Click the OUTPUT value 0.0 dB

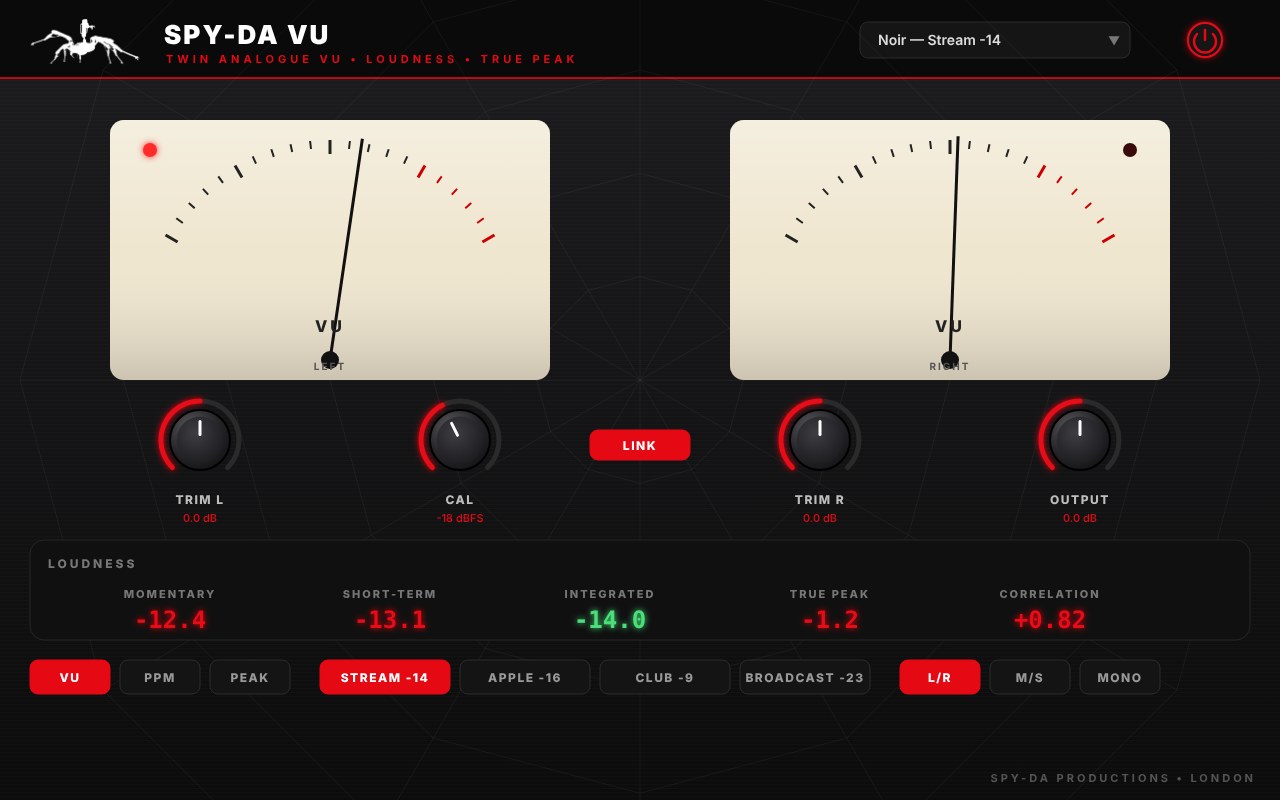tap(1080, 518)
